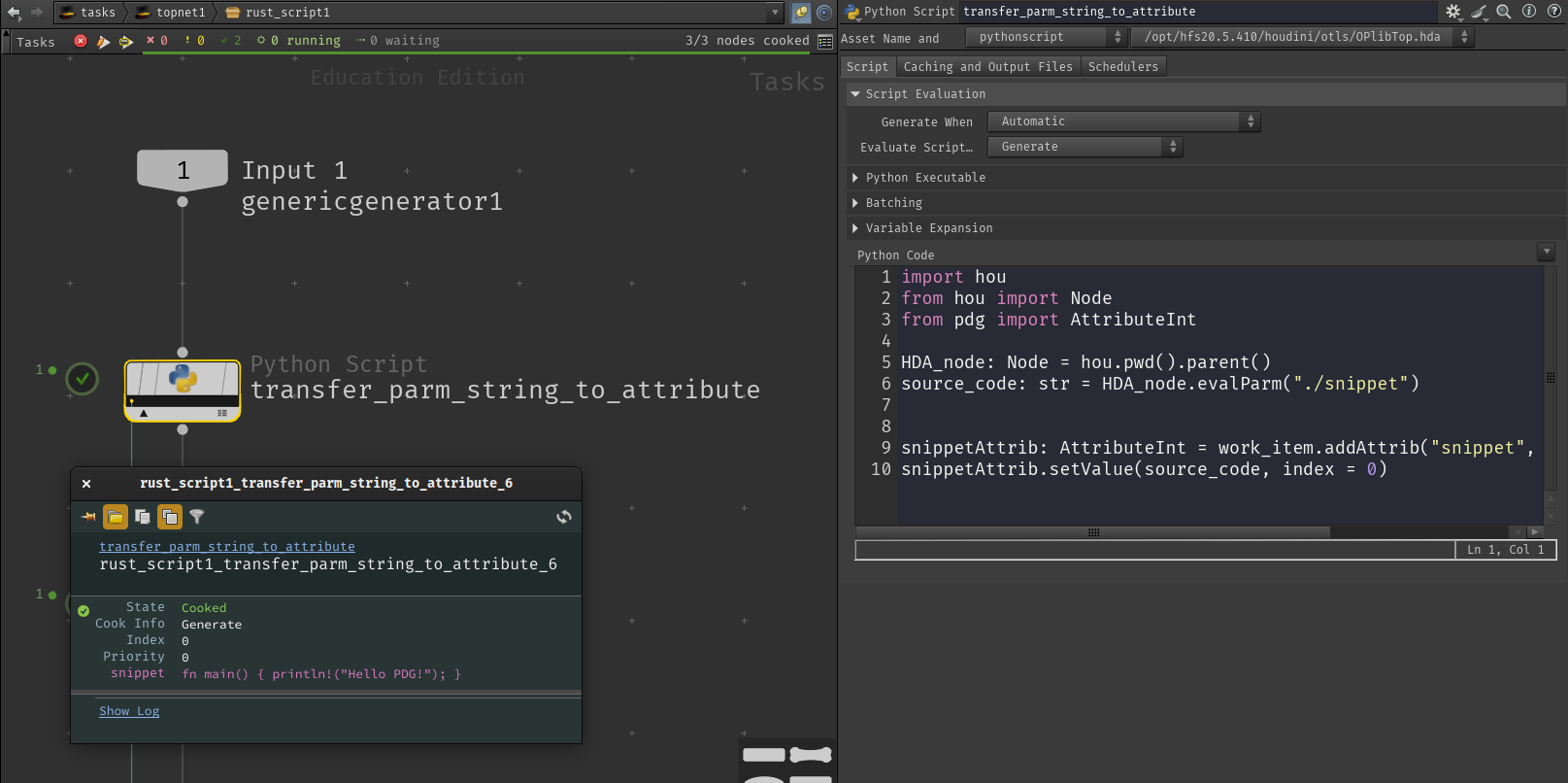
Task: Switch to Caching and Output Files tab
Action: point(987,67)
